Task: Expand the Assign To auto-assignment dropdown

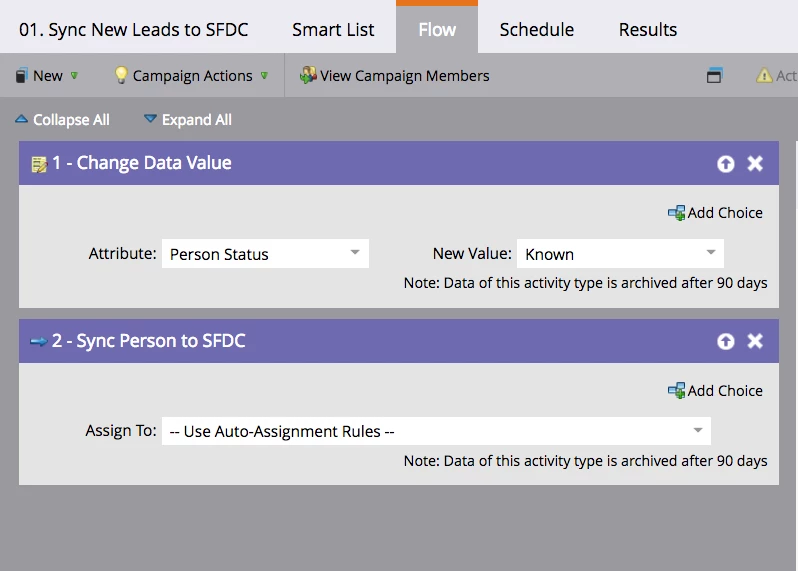Action: pyautogui.click(x=436, y=432)
